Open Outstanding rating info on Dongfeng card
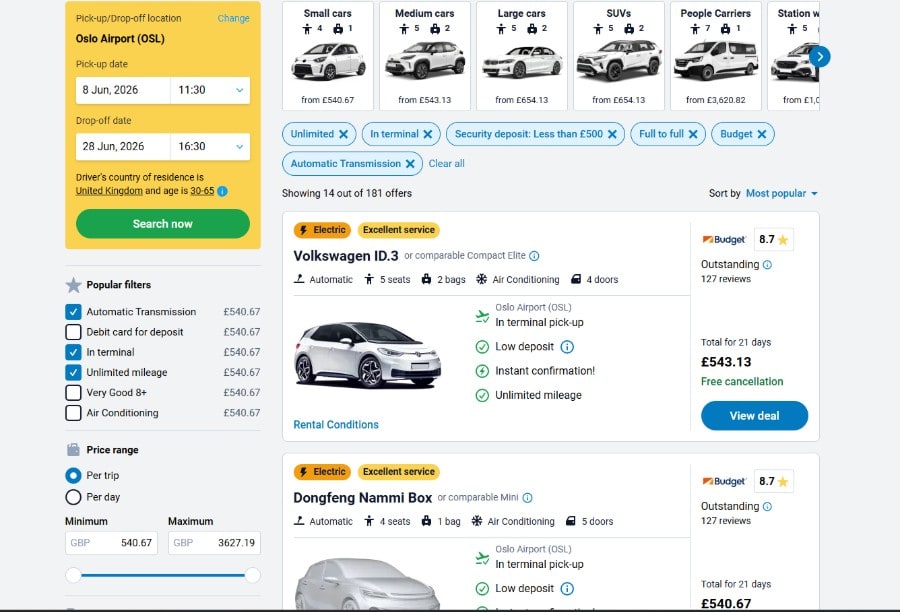900x612 pixels. tap(767, 506)
